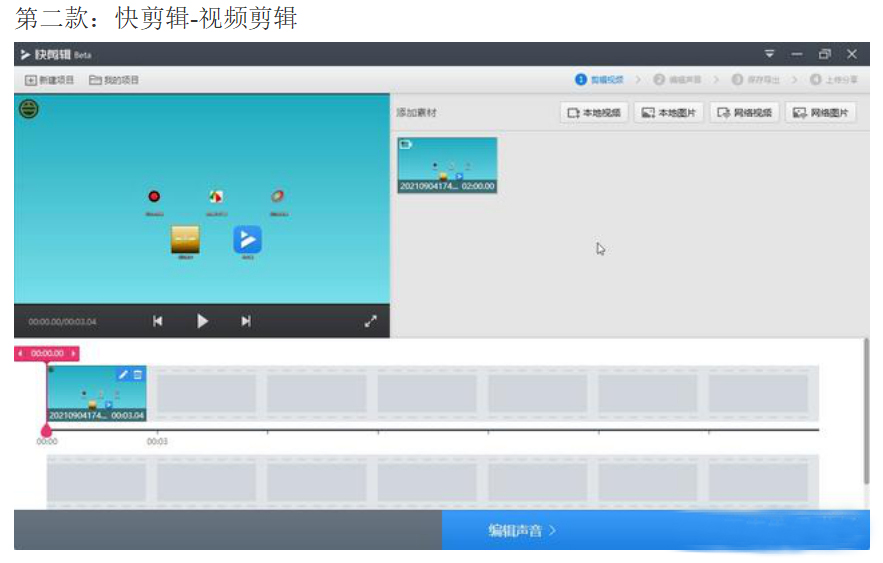
Task: Go to step 3 保存导出 tab
Action: [x=756, y=79]
